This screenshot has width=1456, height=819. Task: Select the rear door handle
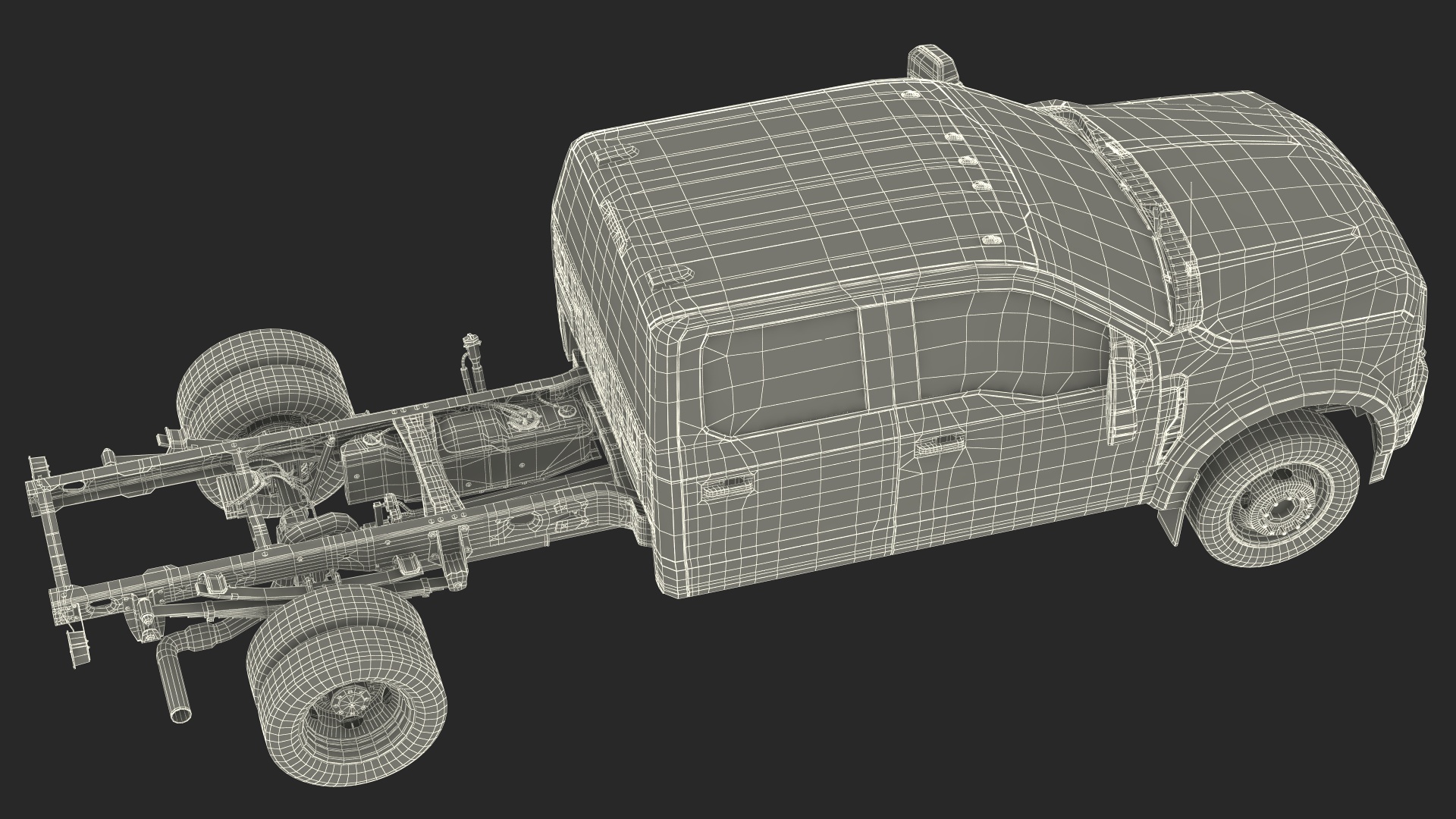728,488
